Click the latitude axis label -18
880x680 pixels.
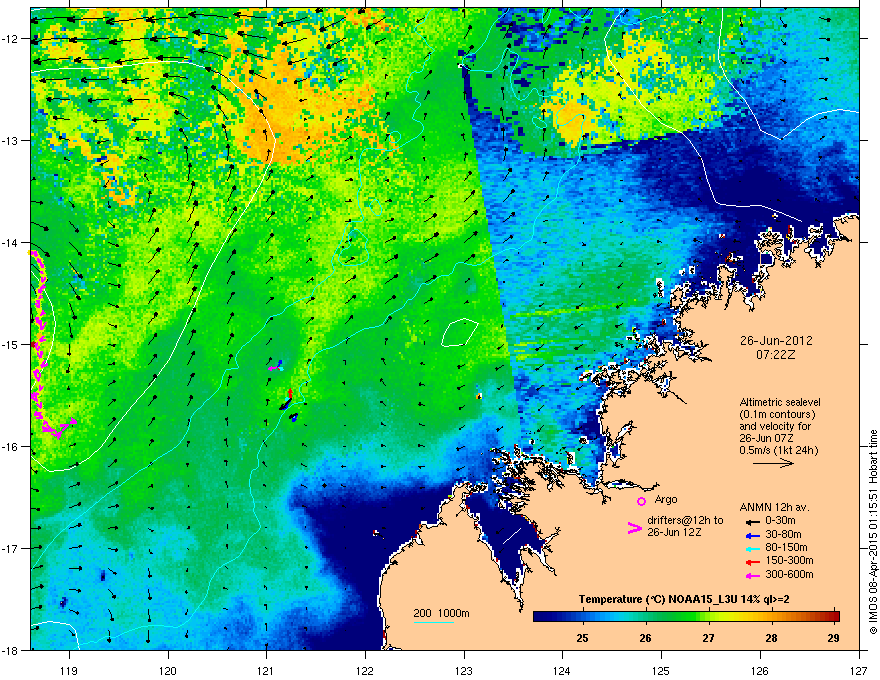11,650
